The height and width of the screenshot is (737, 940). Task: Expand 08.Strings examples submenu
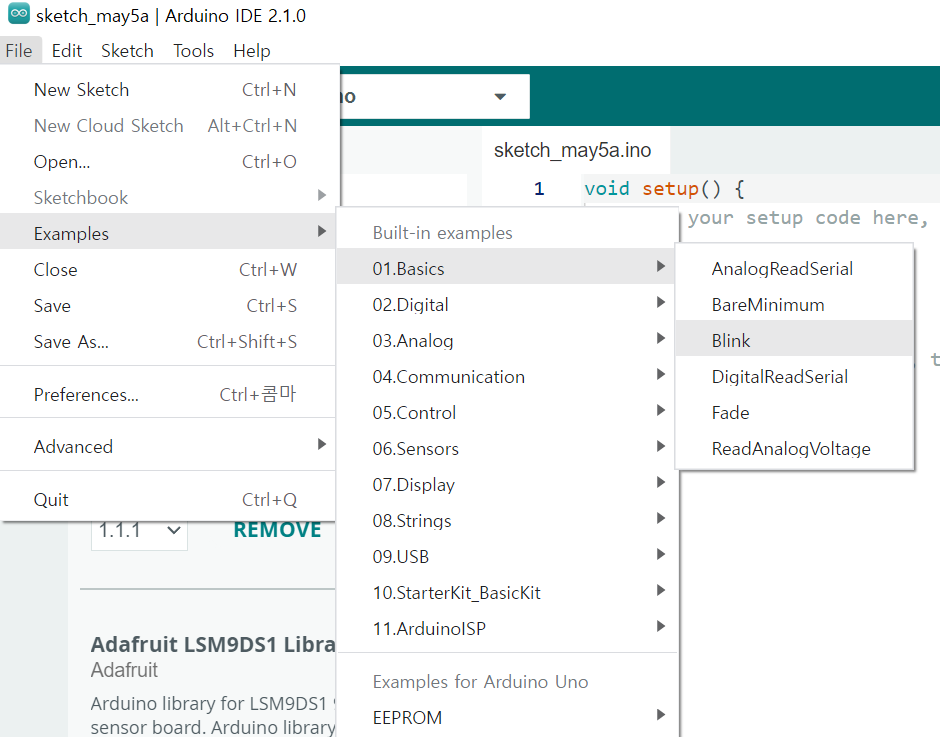[507, 521]
